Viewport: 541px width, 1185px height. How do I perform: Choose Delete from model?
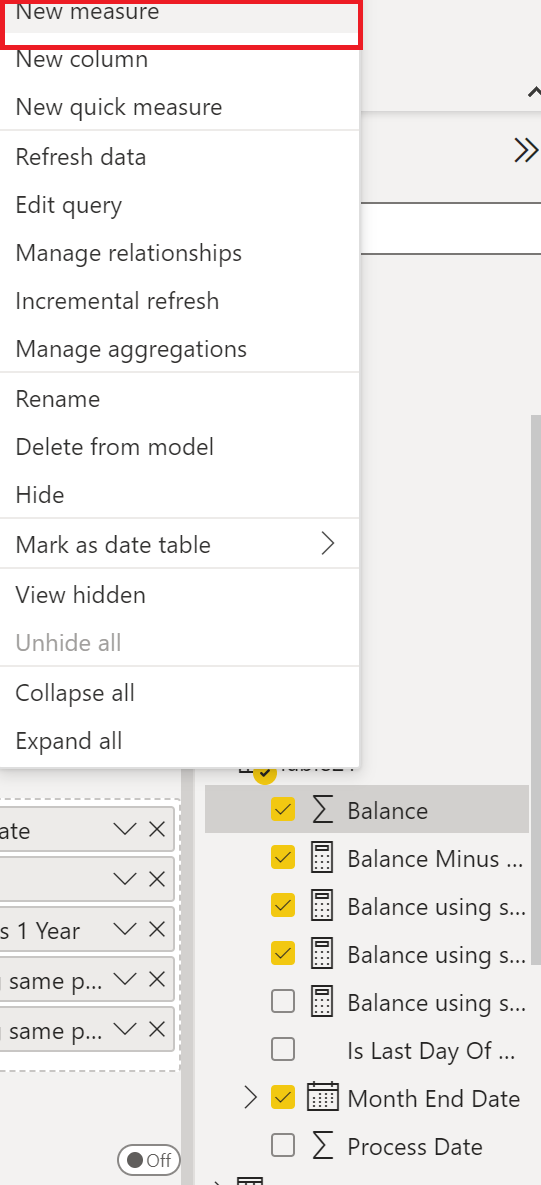point(180,447)
